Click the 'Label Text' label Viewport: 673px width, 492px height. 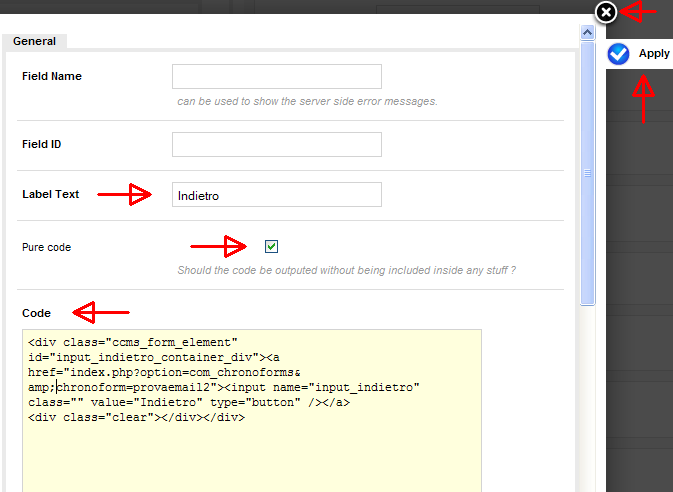click(x=51, y=194)
